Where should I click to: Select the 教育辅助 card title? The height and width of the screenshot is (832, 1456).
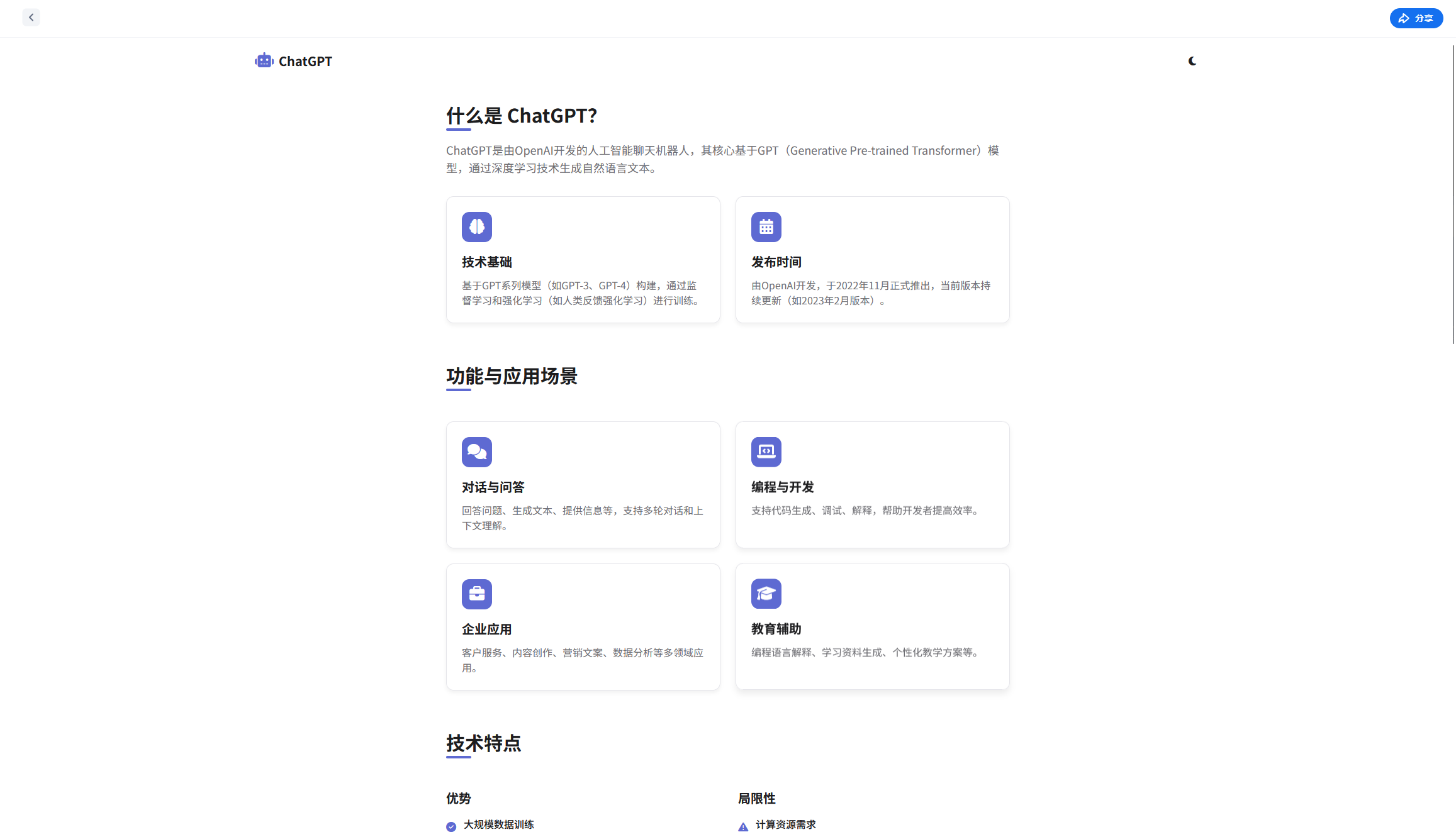(x=776, y=629)
